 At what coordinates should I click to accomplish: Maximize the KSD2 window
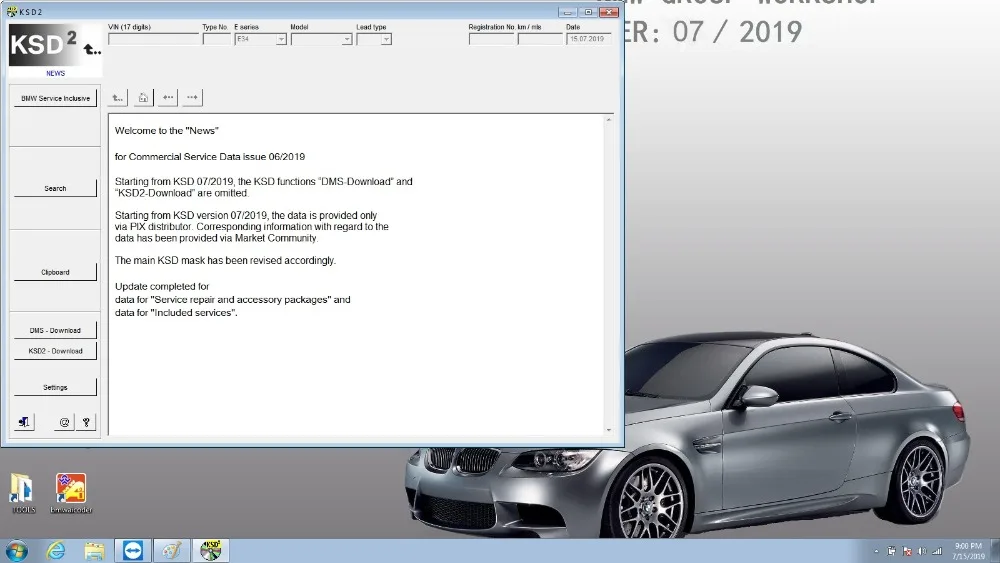588,12
